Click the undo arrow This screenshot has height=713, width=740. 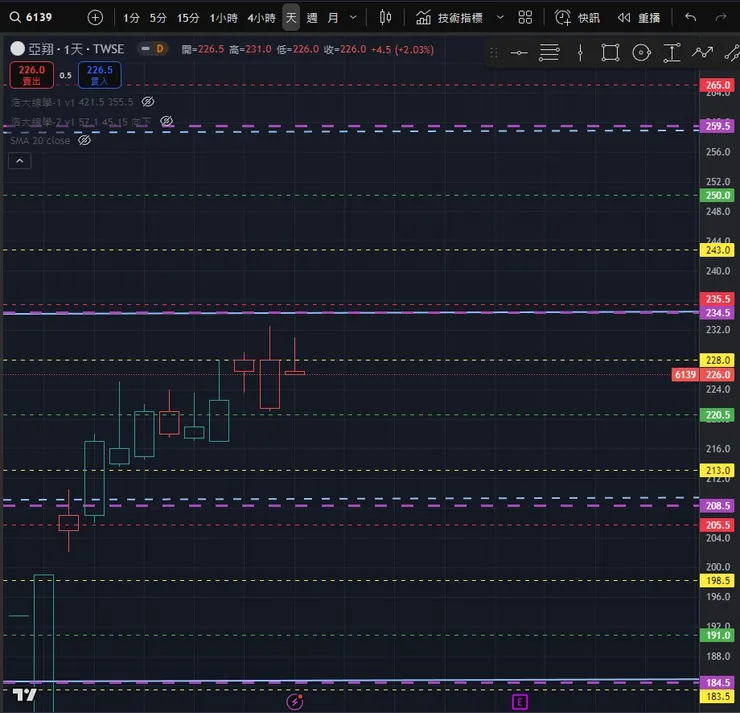[690, 18]
